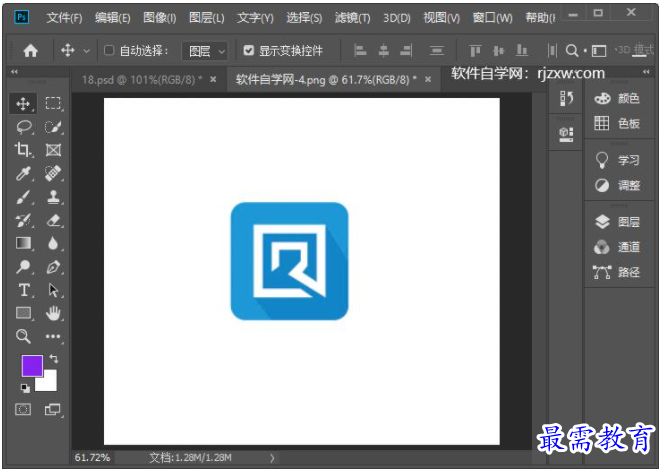Align left edges in options bar

coord(360,51)
